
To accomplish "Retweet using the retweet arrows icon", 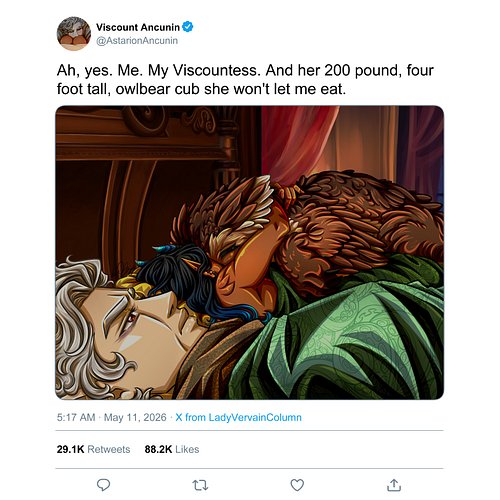I will [x=200, y=485].
